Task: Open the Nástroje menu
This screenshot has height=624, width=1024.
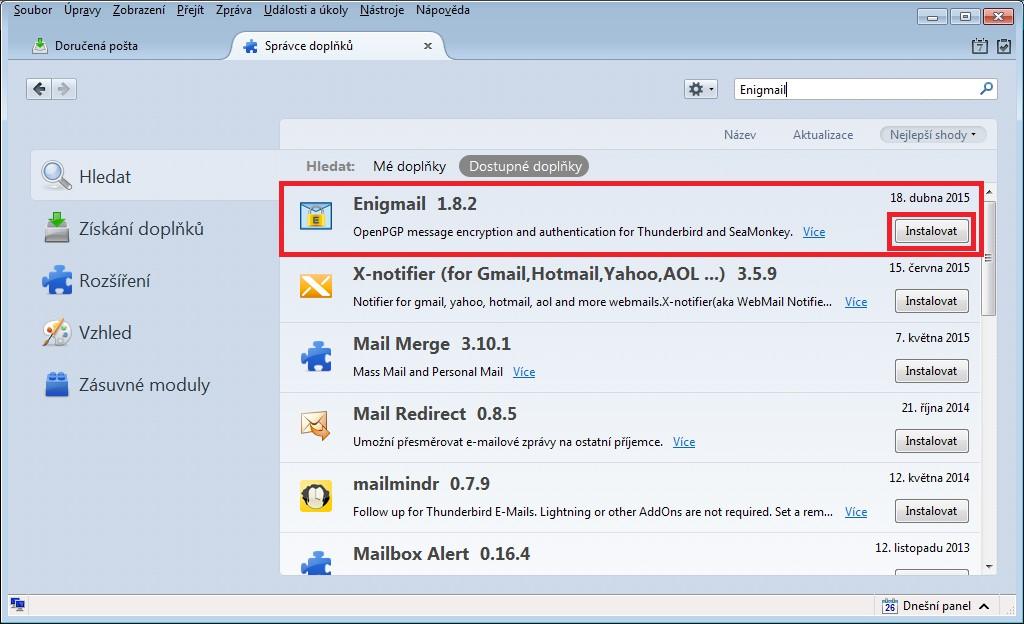Action: [382, 10]
